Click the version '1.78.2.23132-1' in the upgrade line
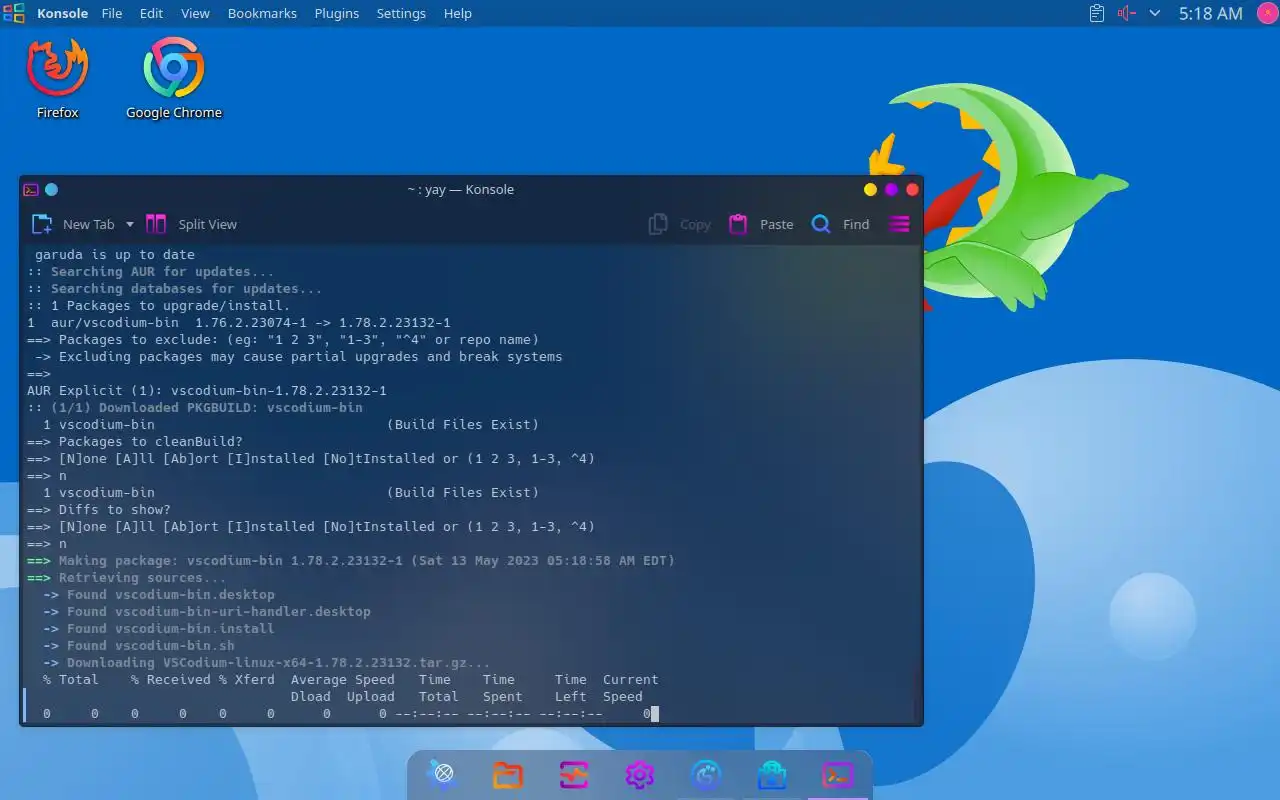The width and height of the screenshot is (1280, 800). click(395, 323)
